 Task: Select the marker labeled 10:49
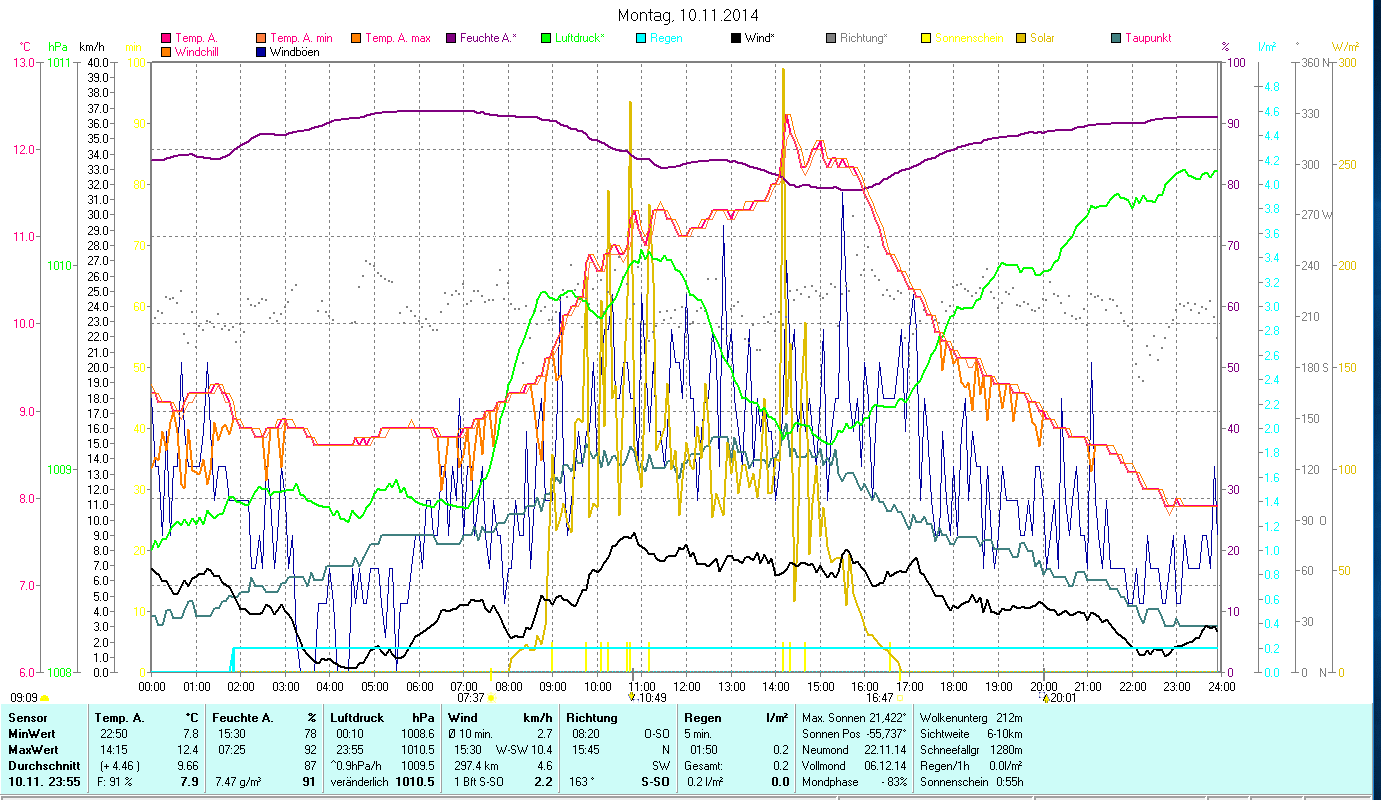tap(631, 698)
